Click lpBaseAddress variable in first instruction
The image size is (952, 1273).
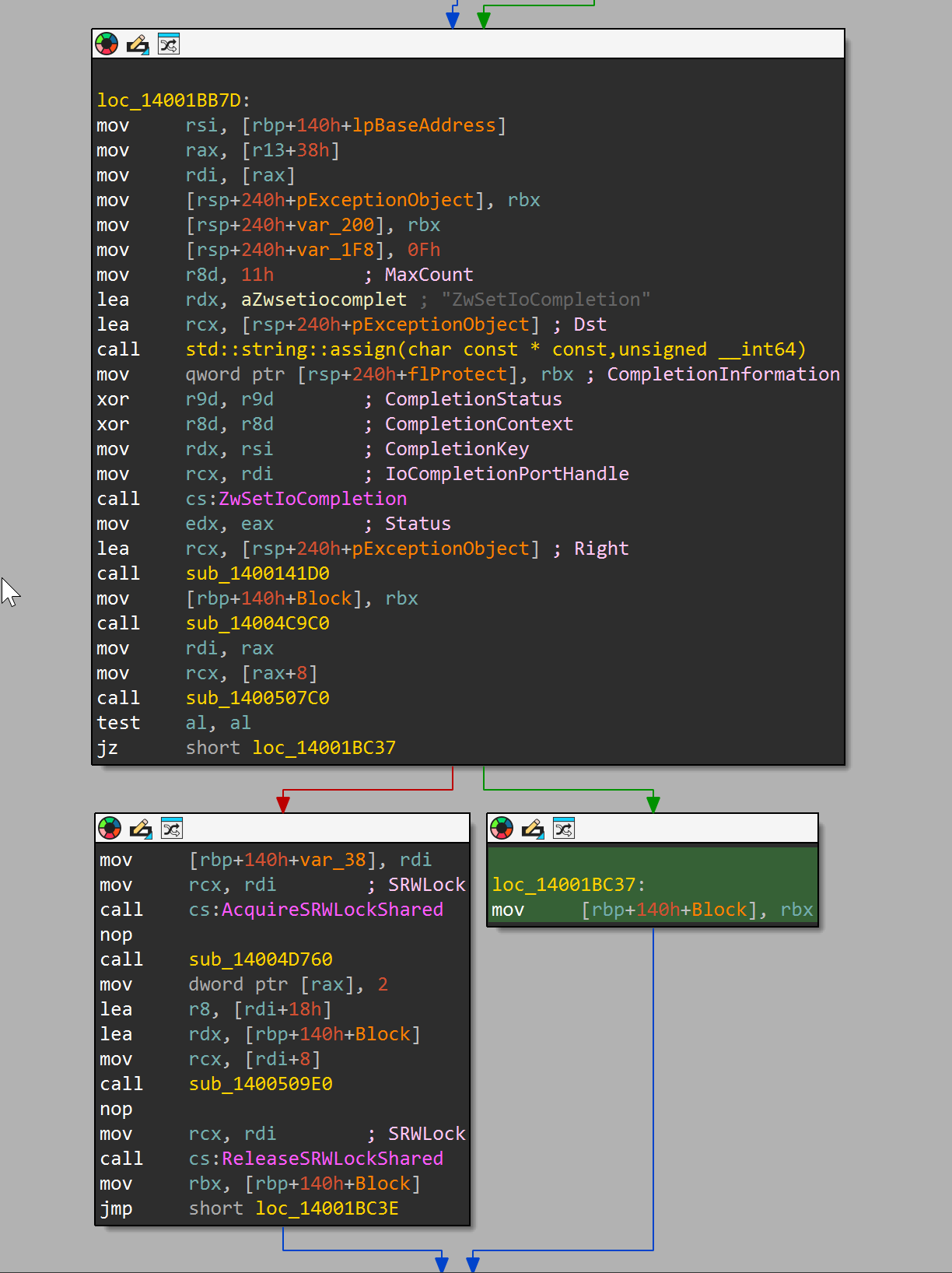pos(424,125)
